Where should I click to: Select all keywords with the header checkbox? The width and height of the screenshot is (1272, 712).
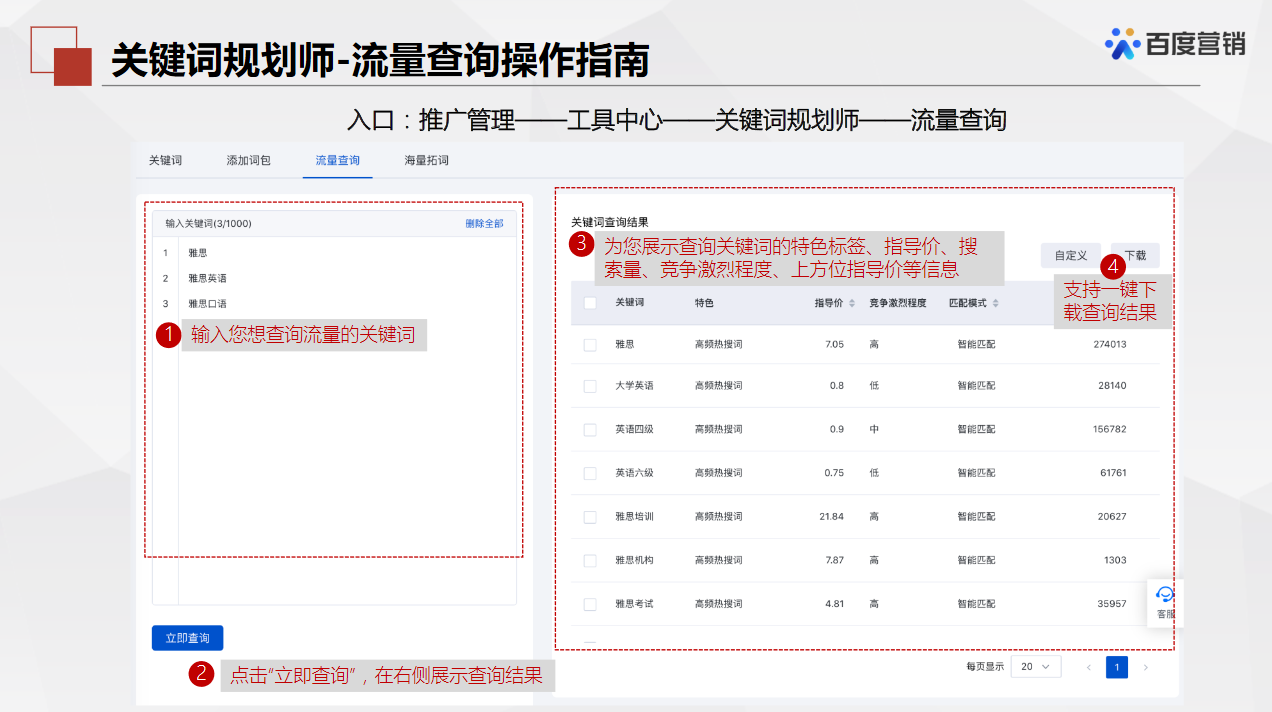[589, 304]
